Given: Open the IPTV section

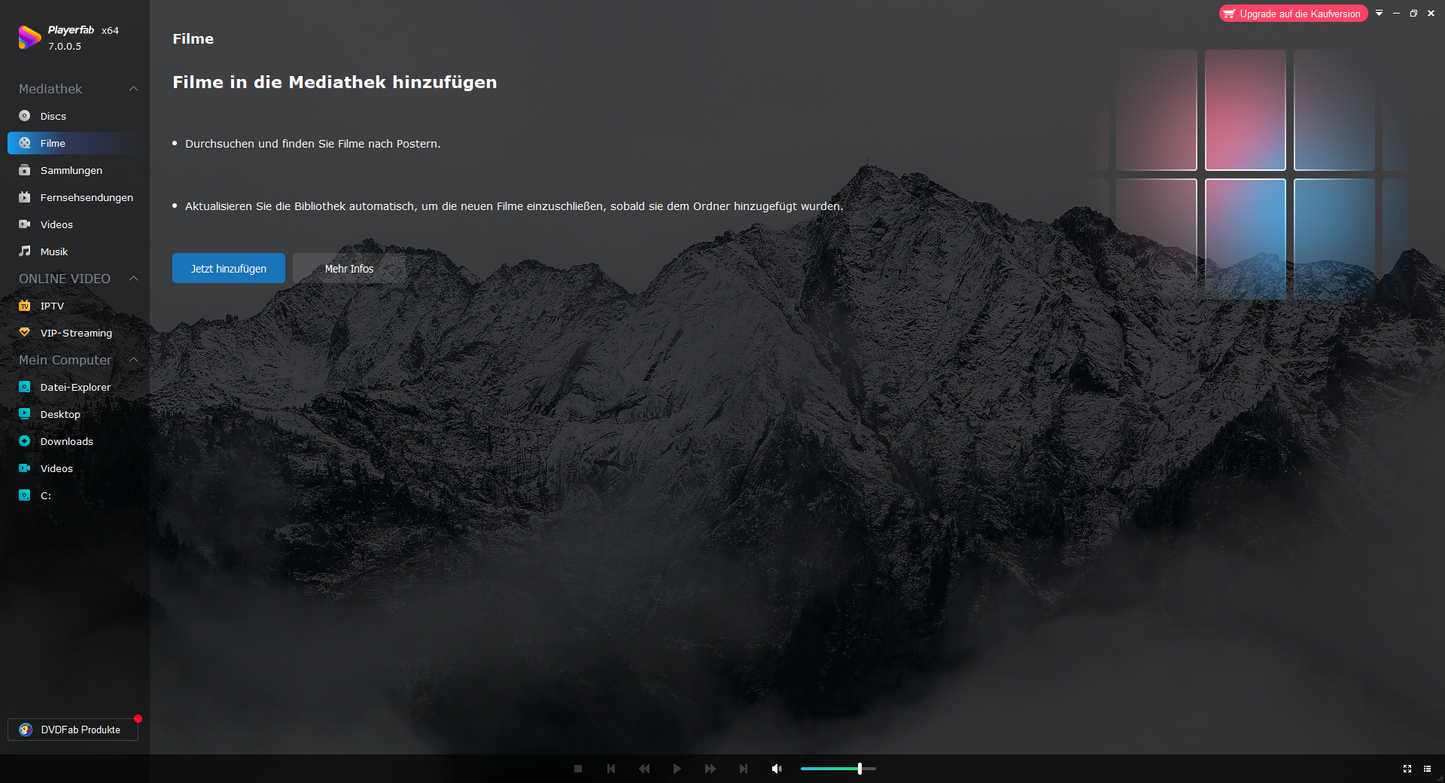Looking at the screenshot, I should coord(52,306).
